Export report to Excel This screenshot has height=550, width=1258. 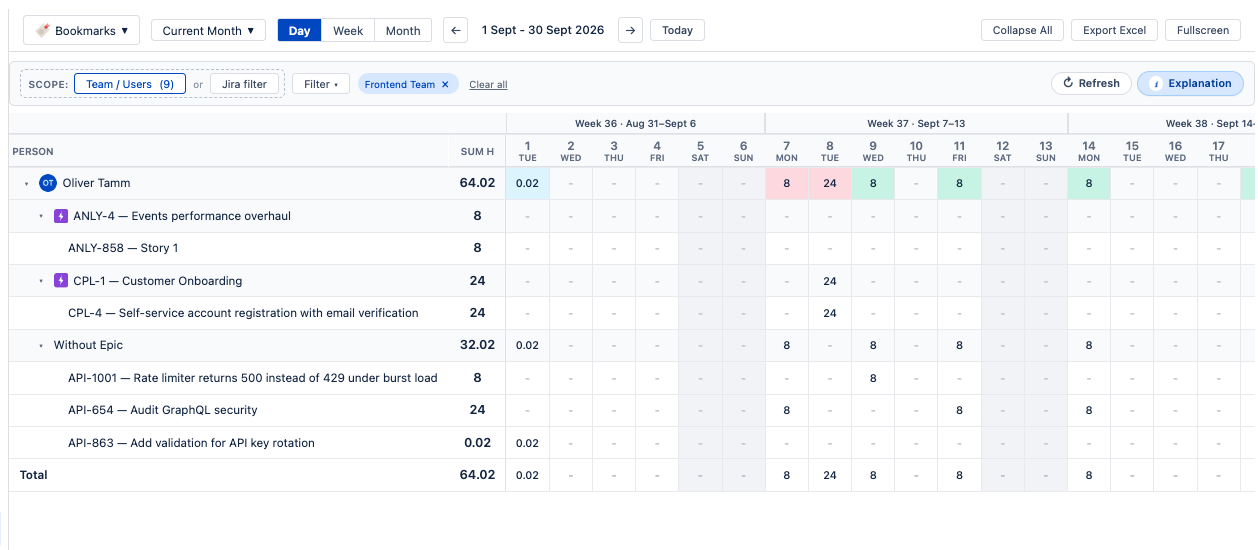pyautogui.click(x=1114, y=30)
